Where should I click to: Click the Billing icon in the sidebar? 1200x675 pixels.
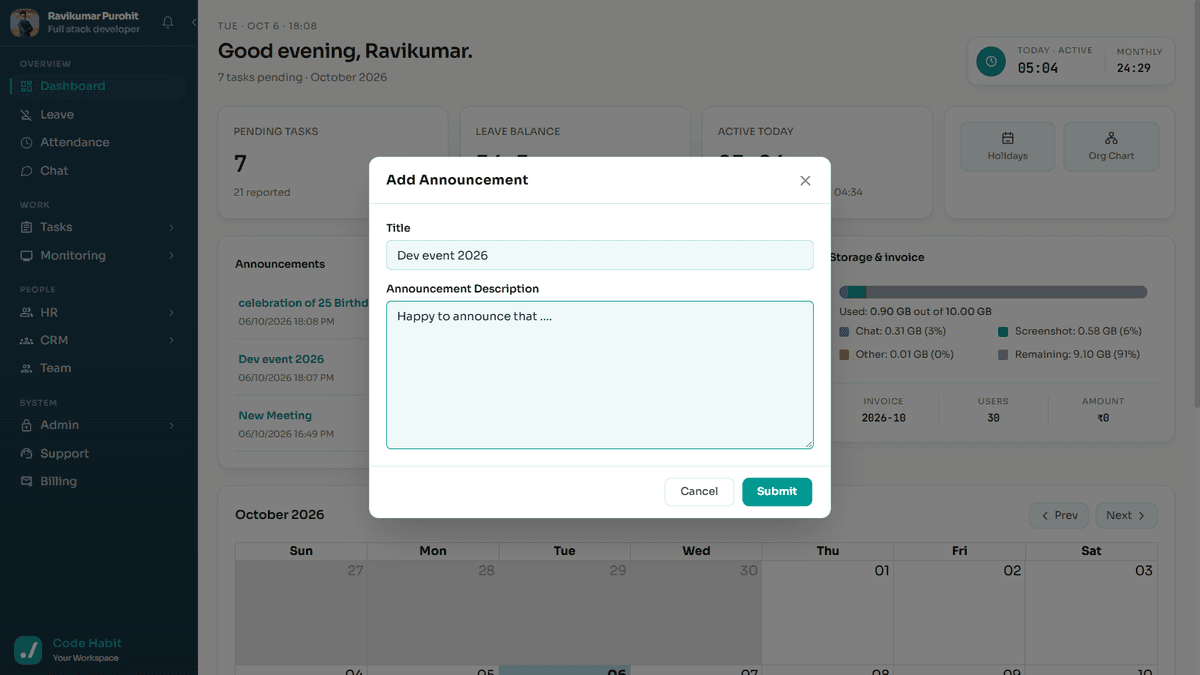(27, 482)
